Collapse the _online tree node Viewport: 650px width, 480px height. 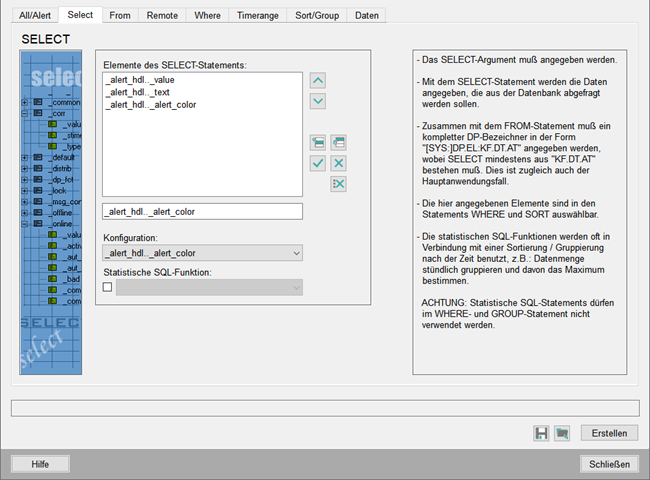click(x=25, y=224)
